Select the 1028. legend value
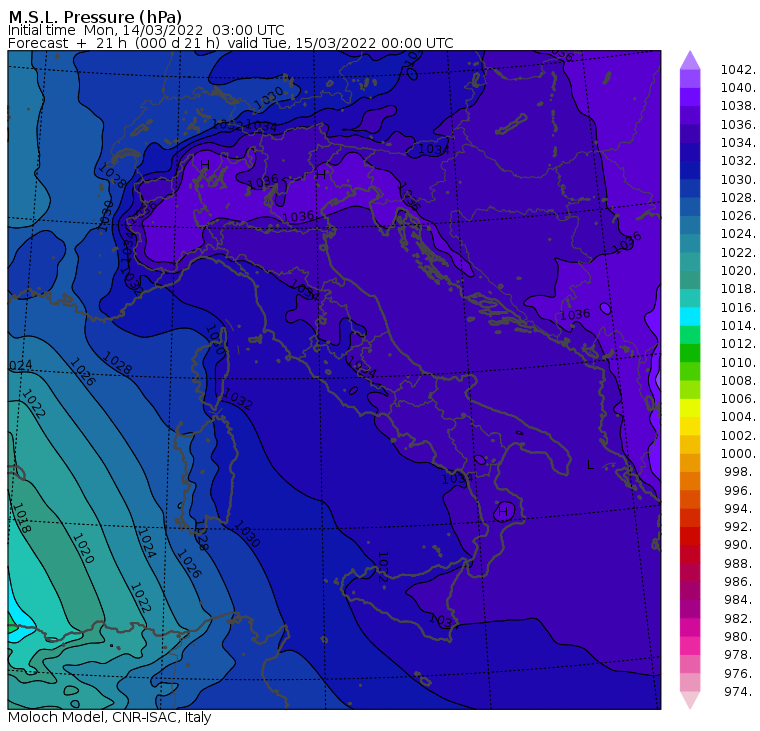Viewport: 760px width, 731px height. (738, 198)
